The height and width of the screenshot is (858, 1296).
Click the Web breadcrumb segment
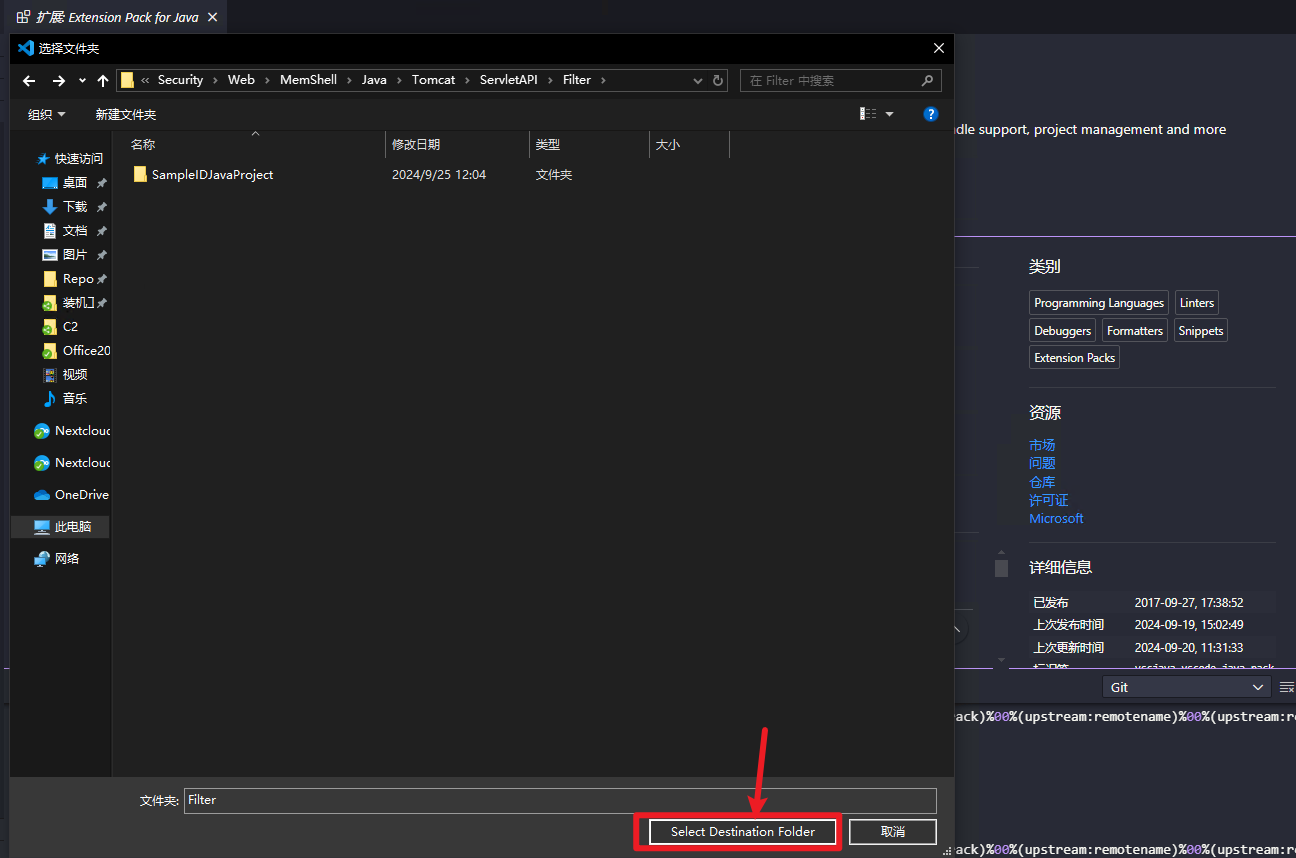point(241,80)
